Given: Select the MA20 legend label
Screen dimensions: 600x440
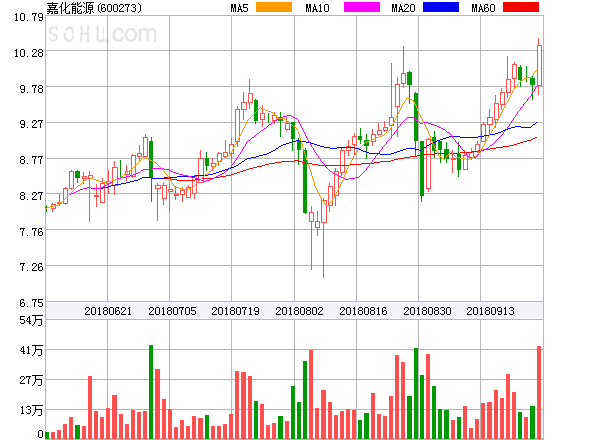Looking at the screenshot, I should point(403,8).
